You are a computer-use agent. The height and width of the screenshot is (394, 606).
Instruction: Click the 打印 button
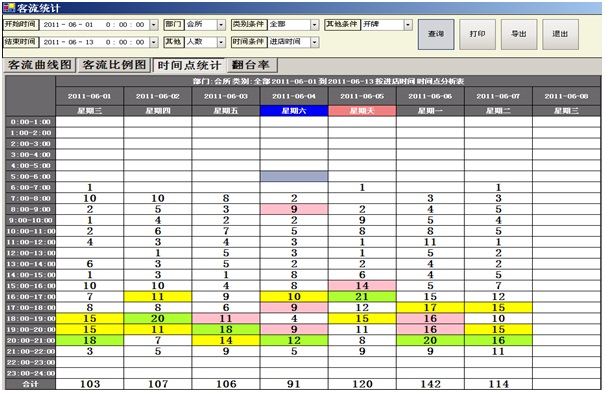coord(477,34)
